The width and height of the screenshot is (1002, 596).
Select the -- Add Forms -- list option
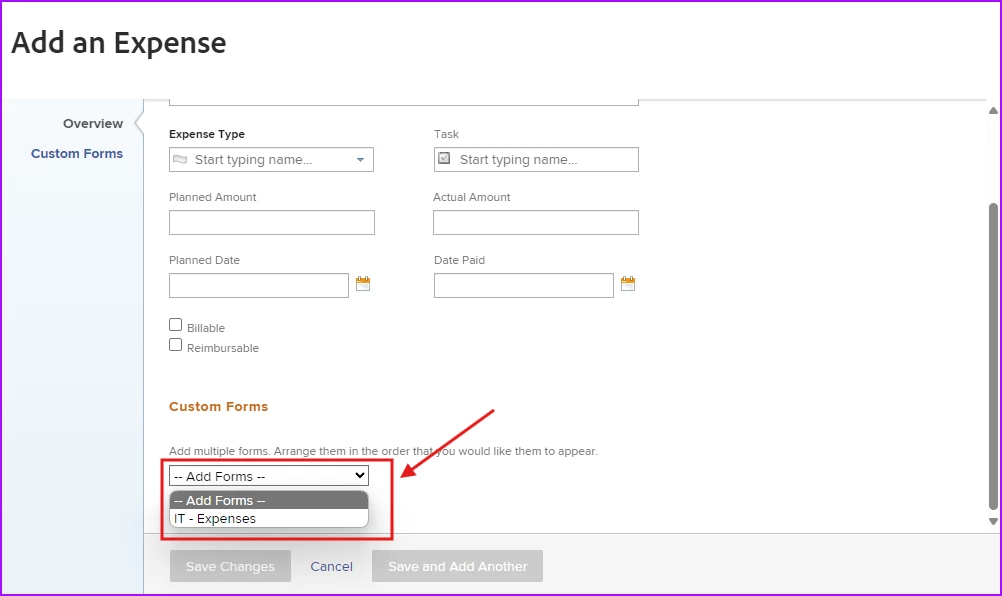coord(269,500)
